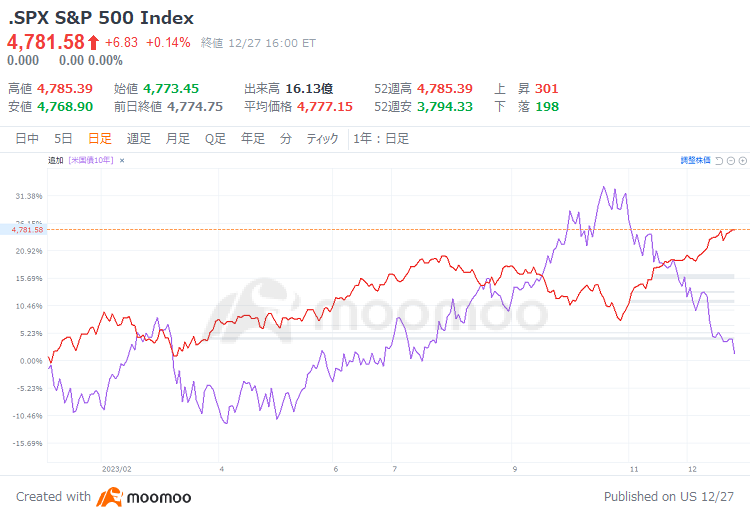Open the ティック tick chart tab
Viewport: 750px width, 518px height.
pyautogui.click(x=322, y=139)
